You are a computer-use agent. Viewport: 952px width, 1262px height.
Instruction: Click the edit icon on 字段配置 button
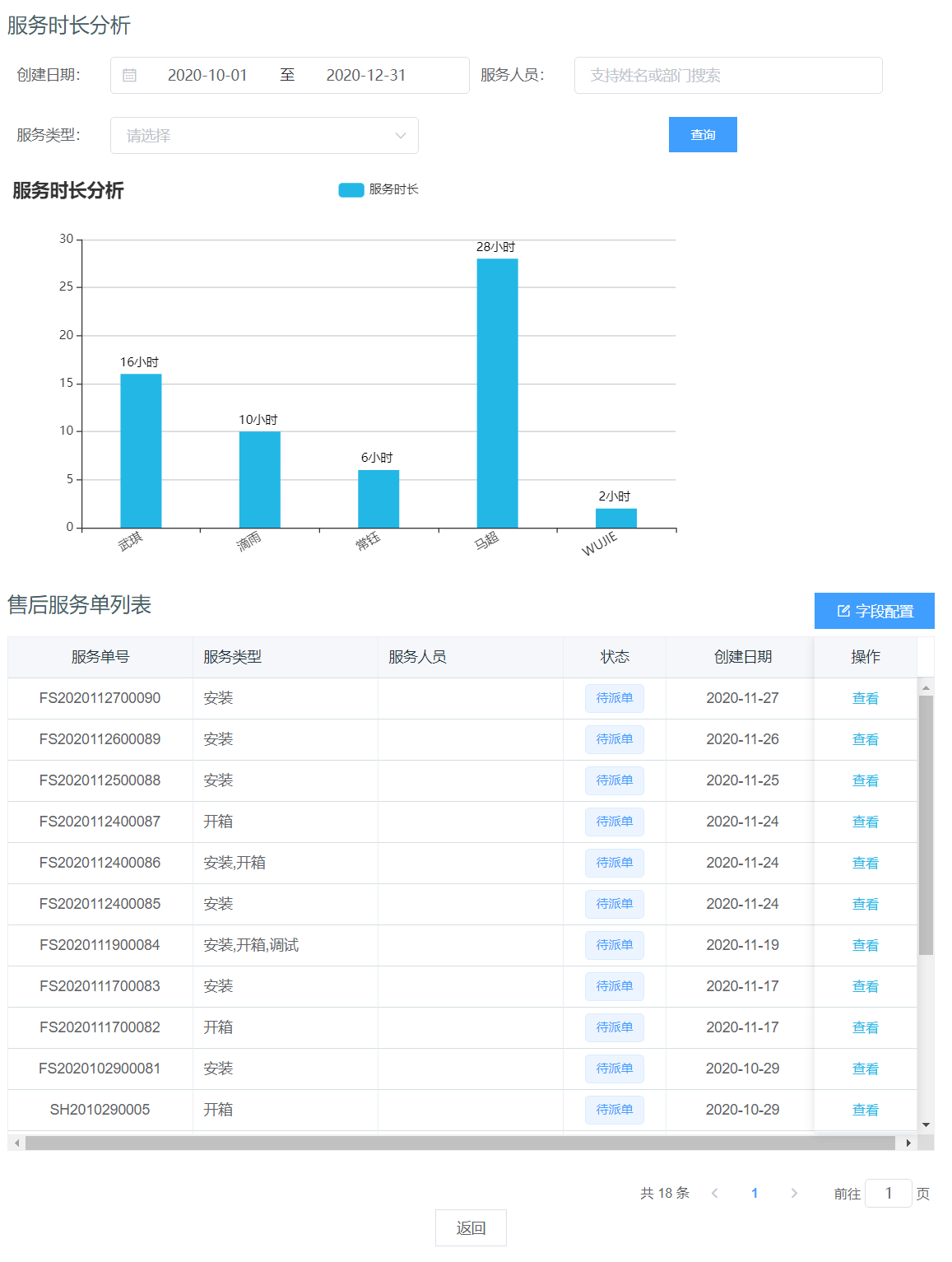pos(843,611)
